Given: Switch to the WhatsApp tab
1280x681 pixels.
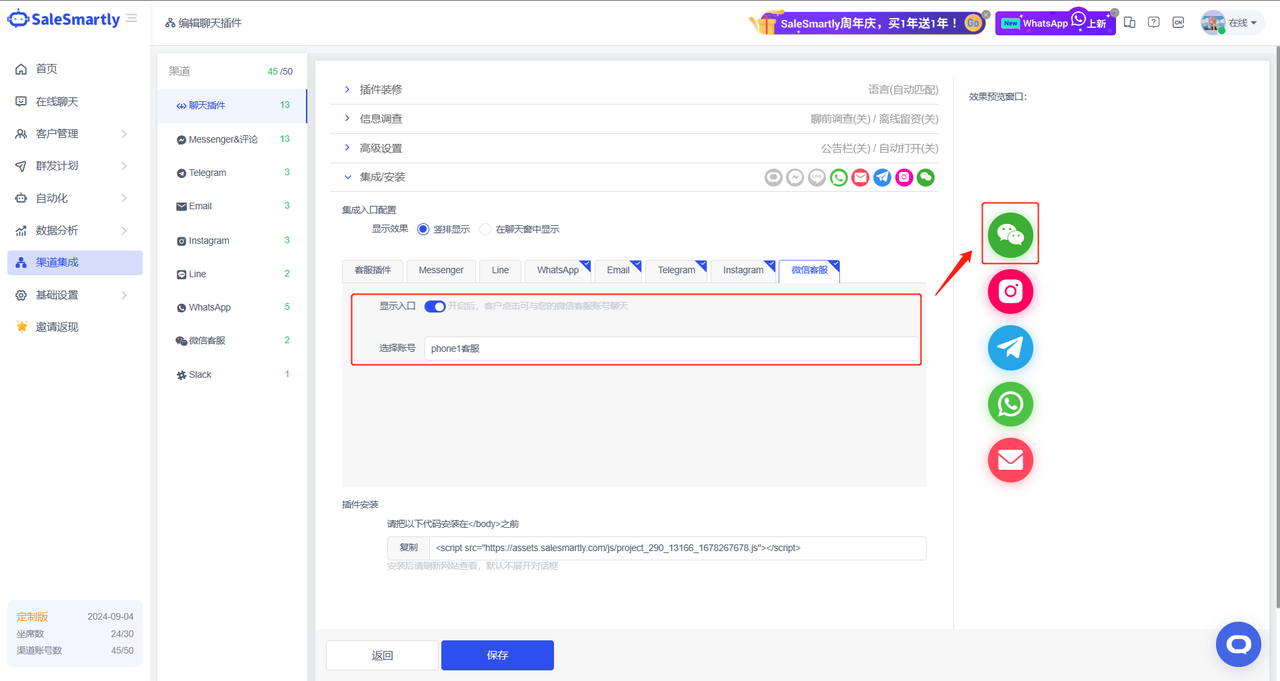Looking at the screenshot, I should (558, 270).
